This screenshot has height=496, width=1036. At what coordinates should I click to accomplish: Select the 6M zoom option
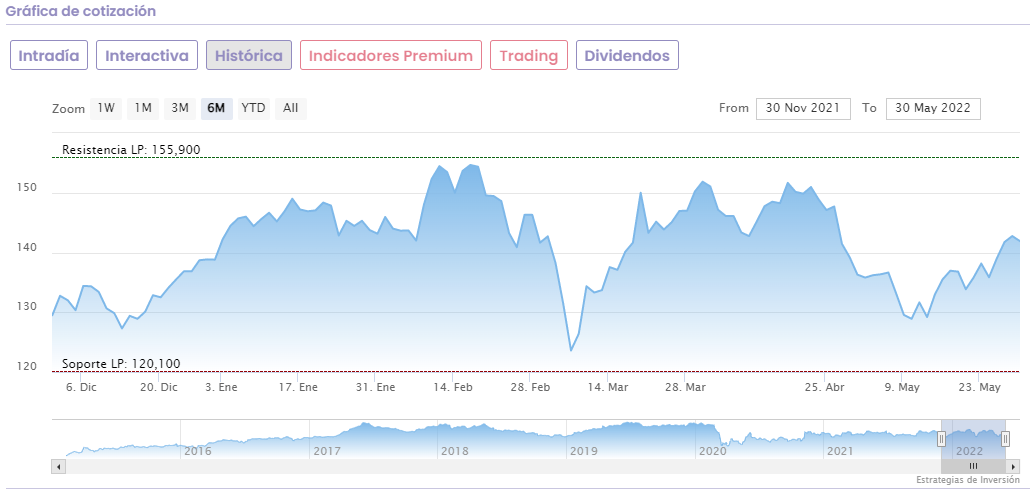point(216,108)
